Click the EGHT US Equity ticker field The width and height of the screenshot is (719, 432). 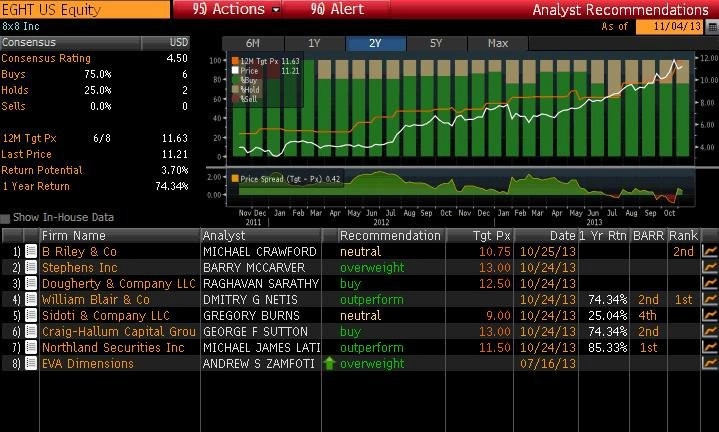point(85,9)
